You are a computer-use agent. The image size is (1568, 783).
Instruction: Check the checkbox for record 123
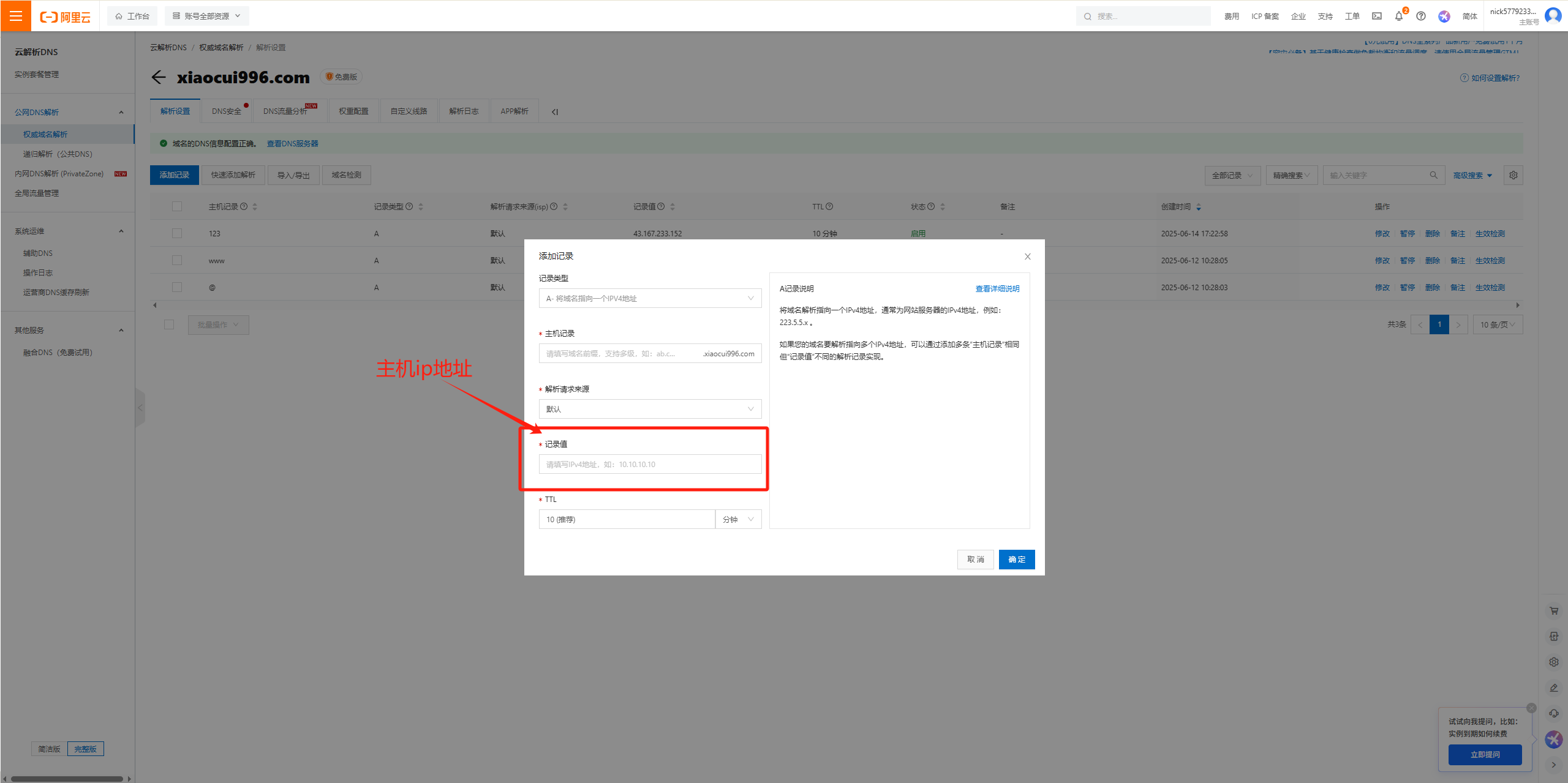tap(177, 233)
